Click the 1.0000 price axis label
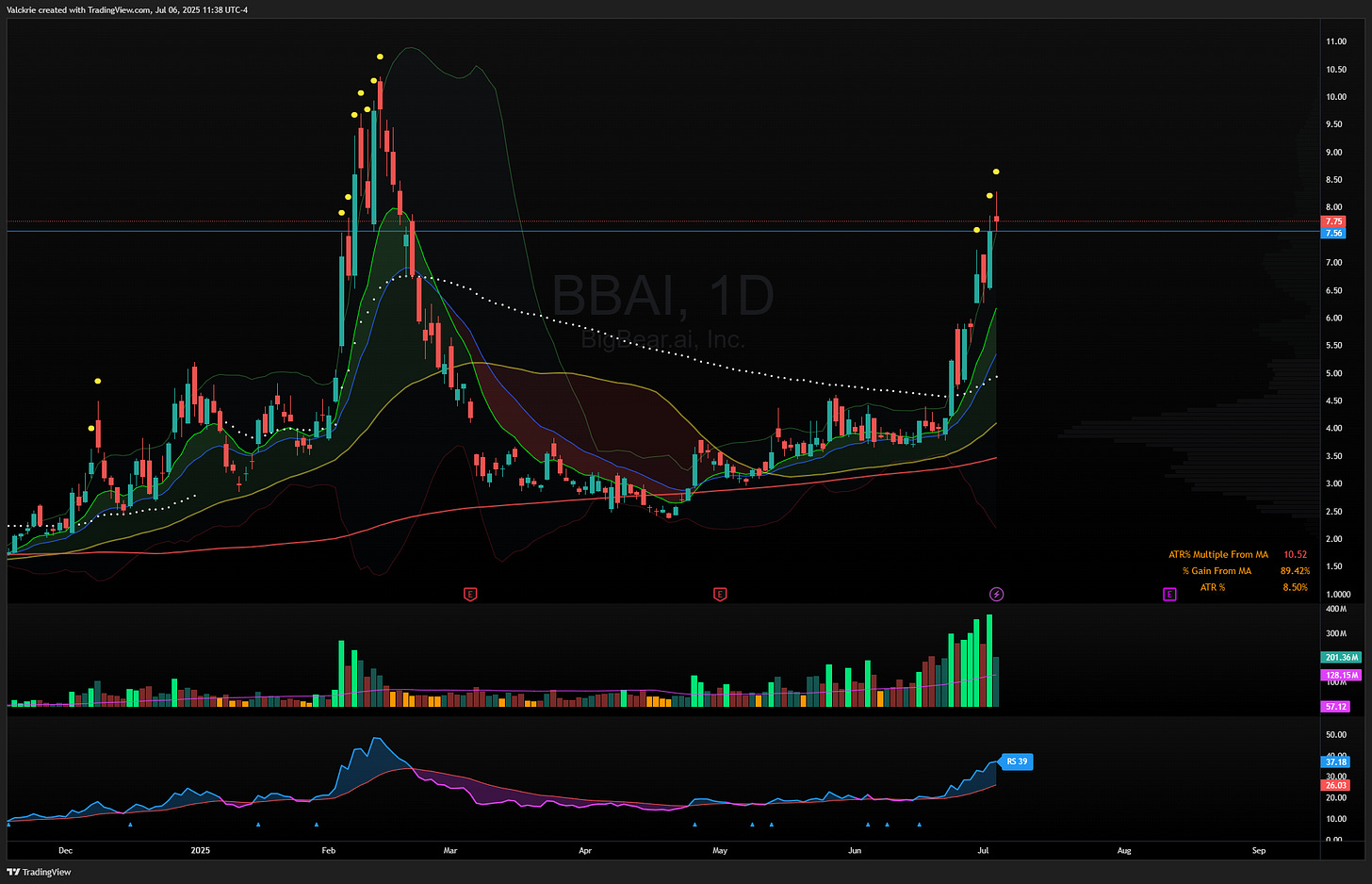 [x=1338, y=594]
